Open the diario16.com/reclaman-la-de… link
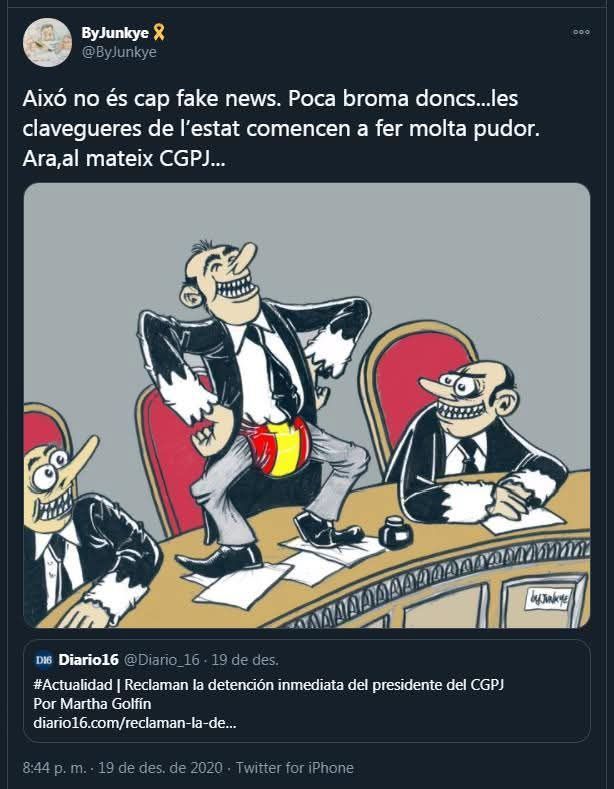Viewport: 614px width, 789px height. pyautogui.click(x=135, y=723)
